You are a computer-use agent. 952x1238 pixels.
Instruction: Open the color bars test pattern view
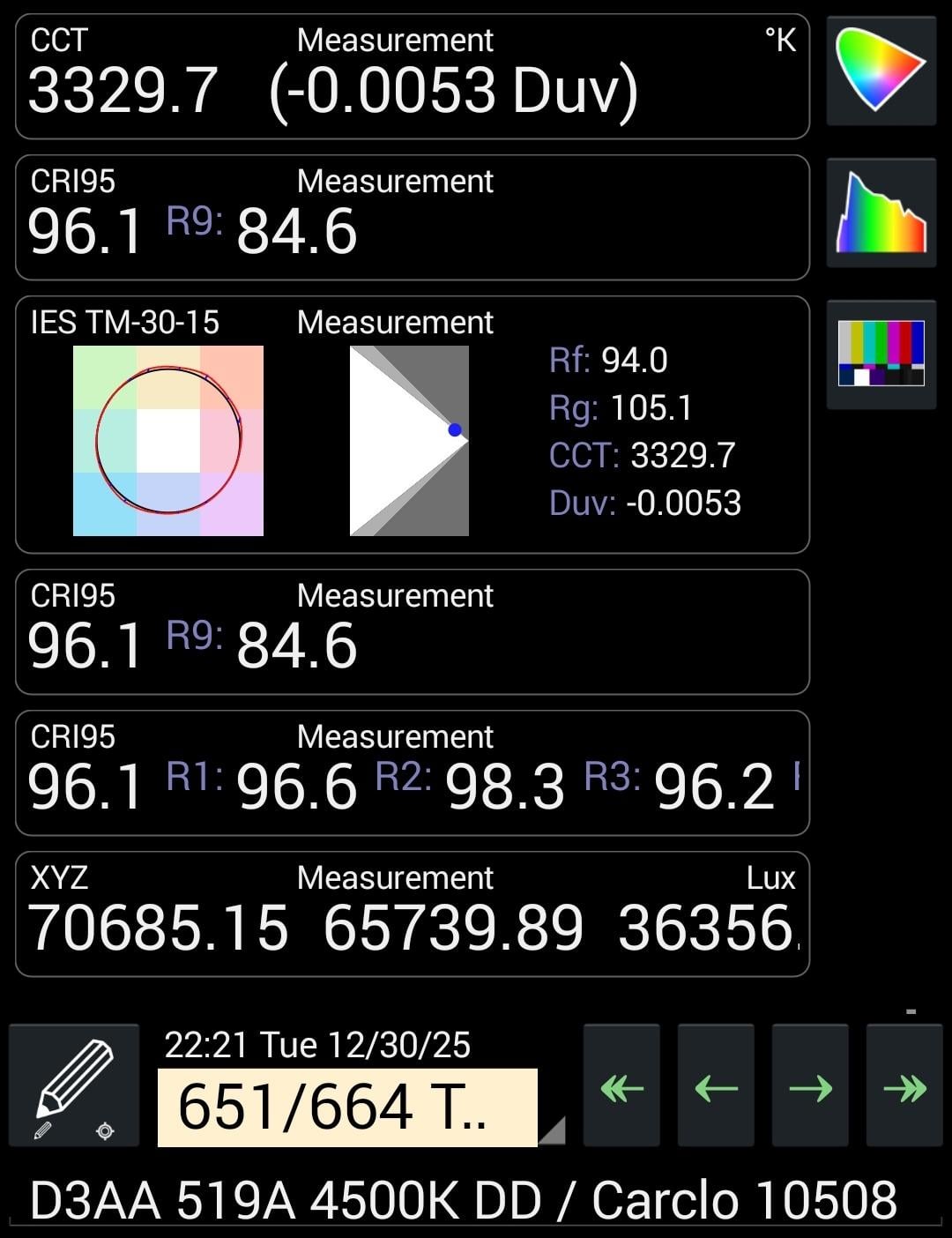click(881, 354)
